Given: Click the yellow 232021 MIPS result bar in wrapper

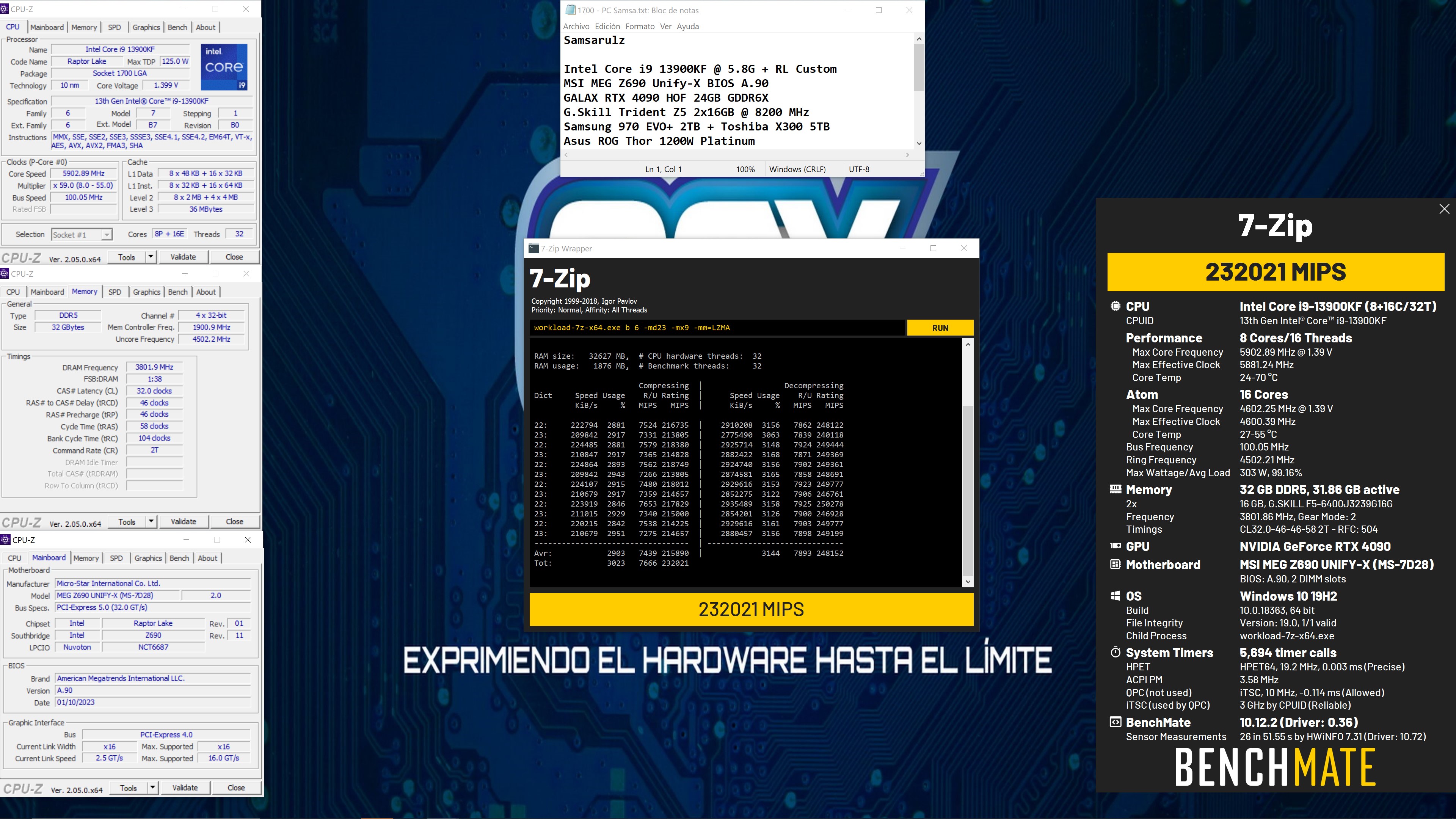Looking at the screenshot, I should point(751,609).
